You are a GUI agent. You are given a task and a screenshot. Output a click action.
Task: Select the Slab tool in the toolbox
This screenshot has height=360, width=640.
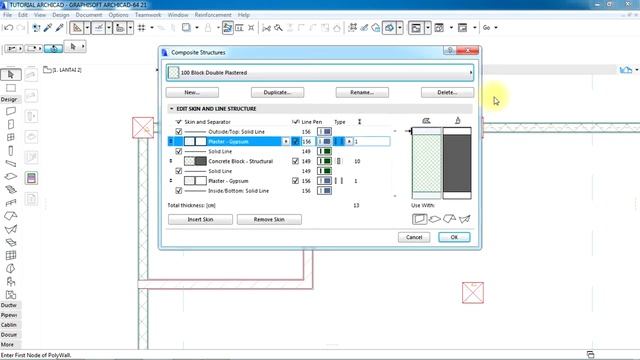point(11,177)
